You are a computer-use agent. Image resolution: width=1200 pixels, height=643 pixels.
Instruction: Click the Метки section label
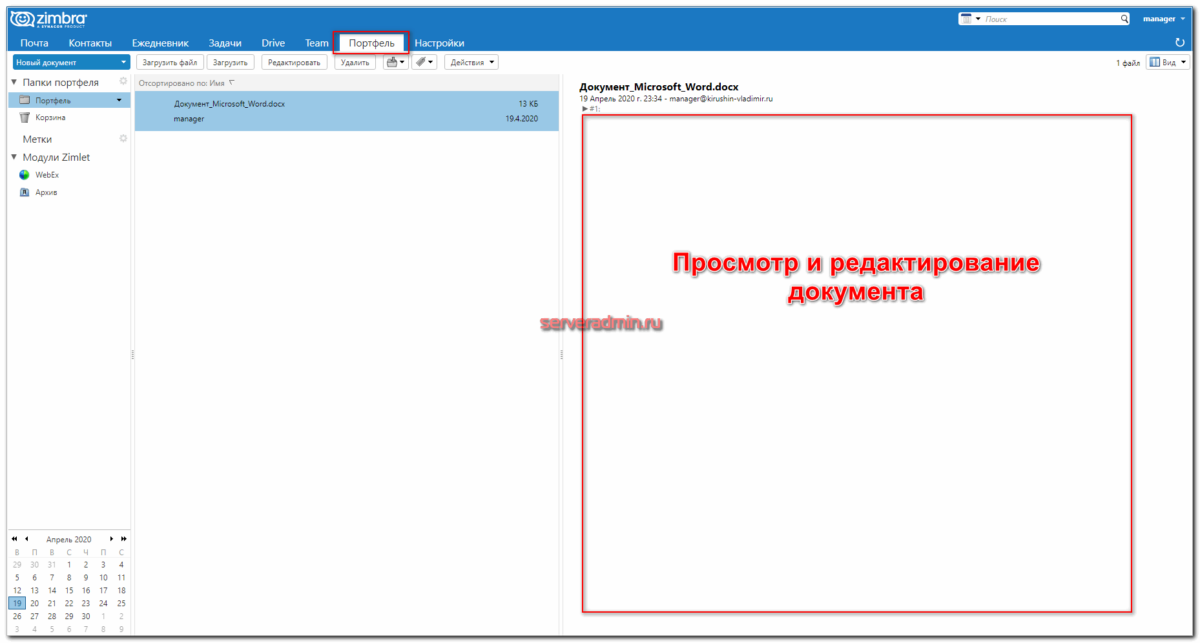pos(37,139)
